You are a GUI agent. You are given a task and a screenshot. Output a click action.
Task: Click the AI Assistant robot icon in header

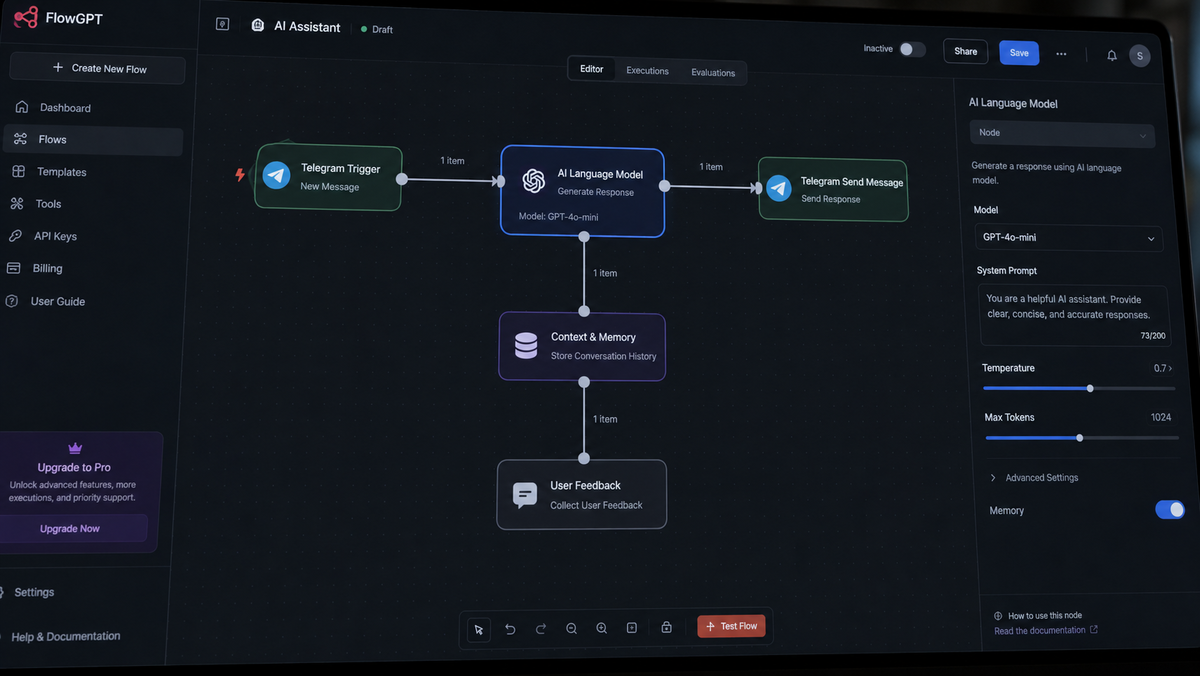point(259,26)
